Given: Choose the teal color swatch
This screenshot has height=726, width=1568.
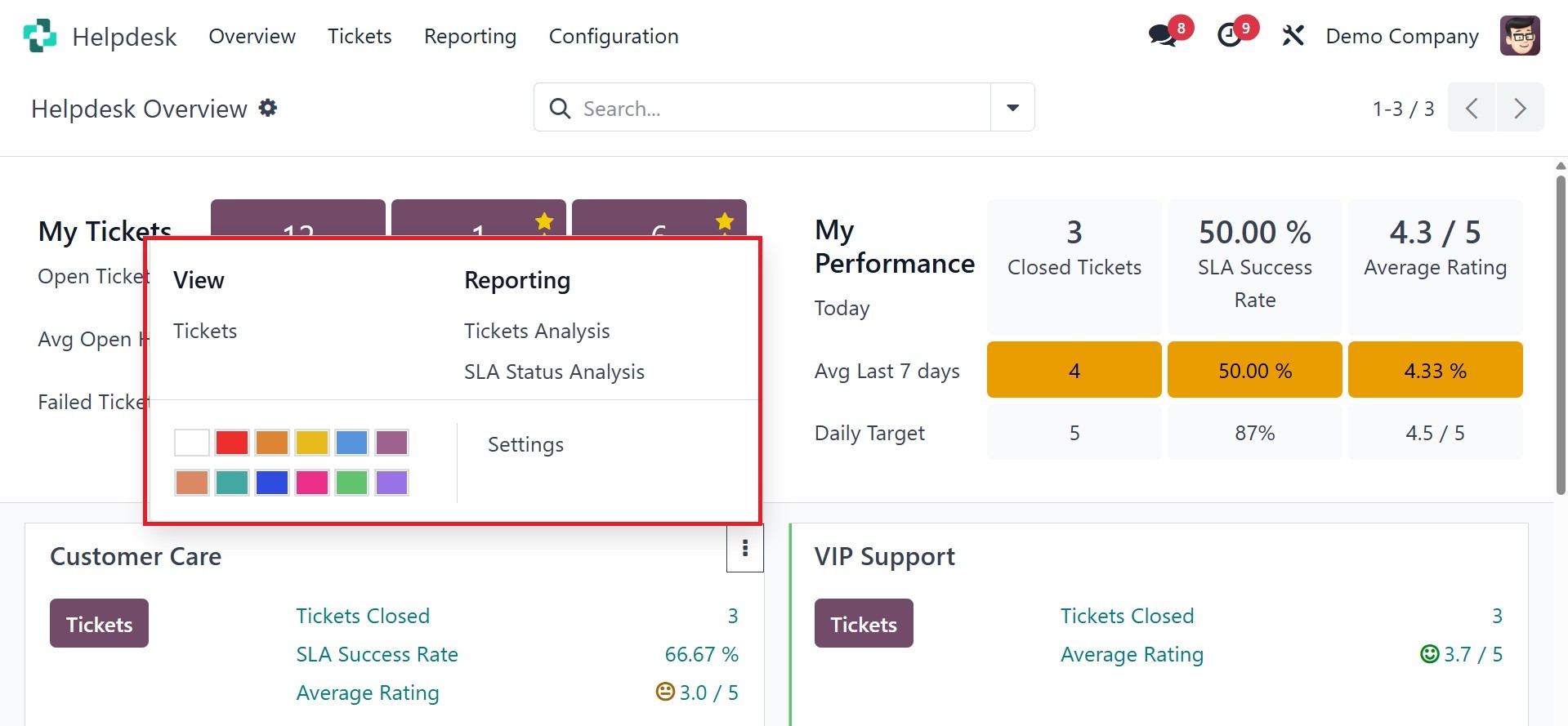Looking at the screenshot, I should tap(232, 483).
